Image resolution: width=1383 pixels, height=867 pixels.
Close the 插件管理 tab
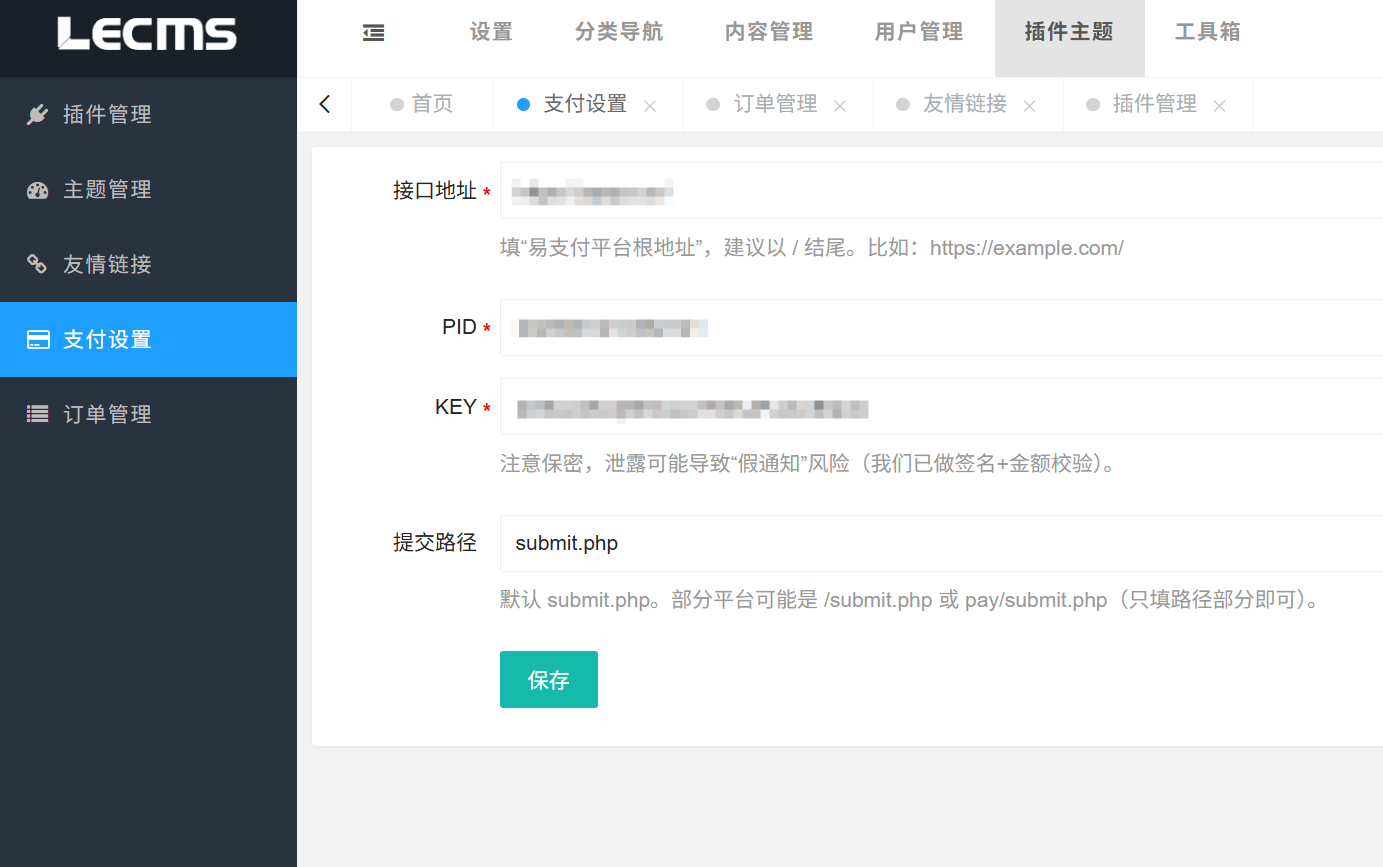pos(1219,105)
